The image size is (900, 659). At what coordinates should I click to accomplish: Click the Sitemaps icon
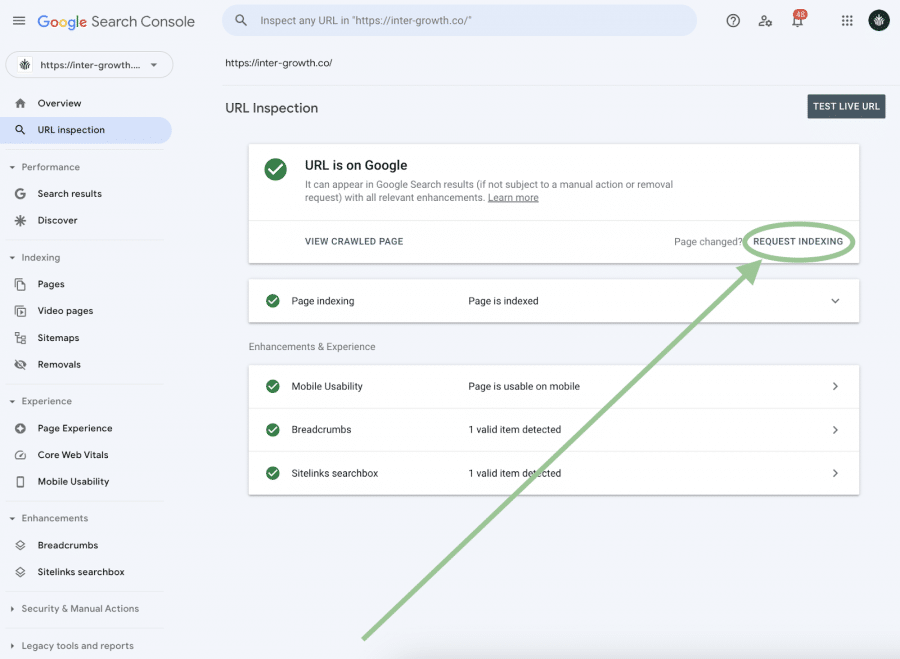pyautogui.click(x=20, y=338)
